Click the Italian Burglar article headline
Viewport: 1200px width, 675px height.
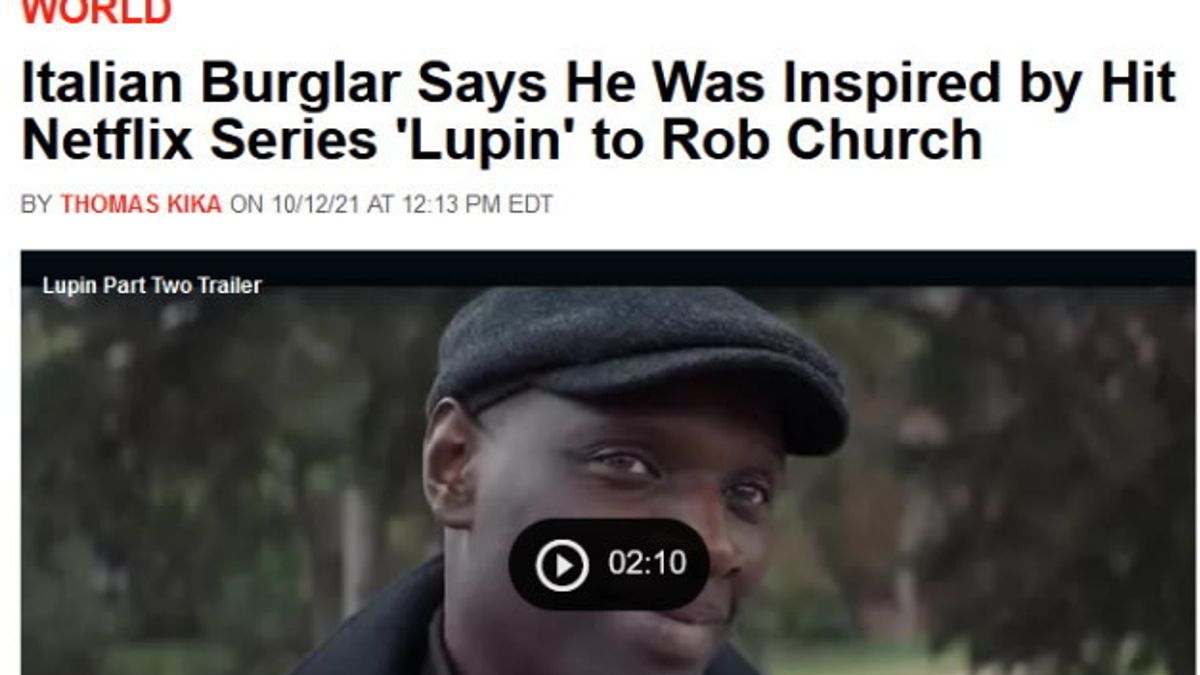coord(598,113)
